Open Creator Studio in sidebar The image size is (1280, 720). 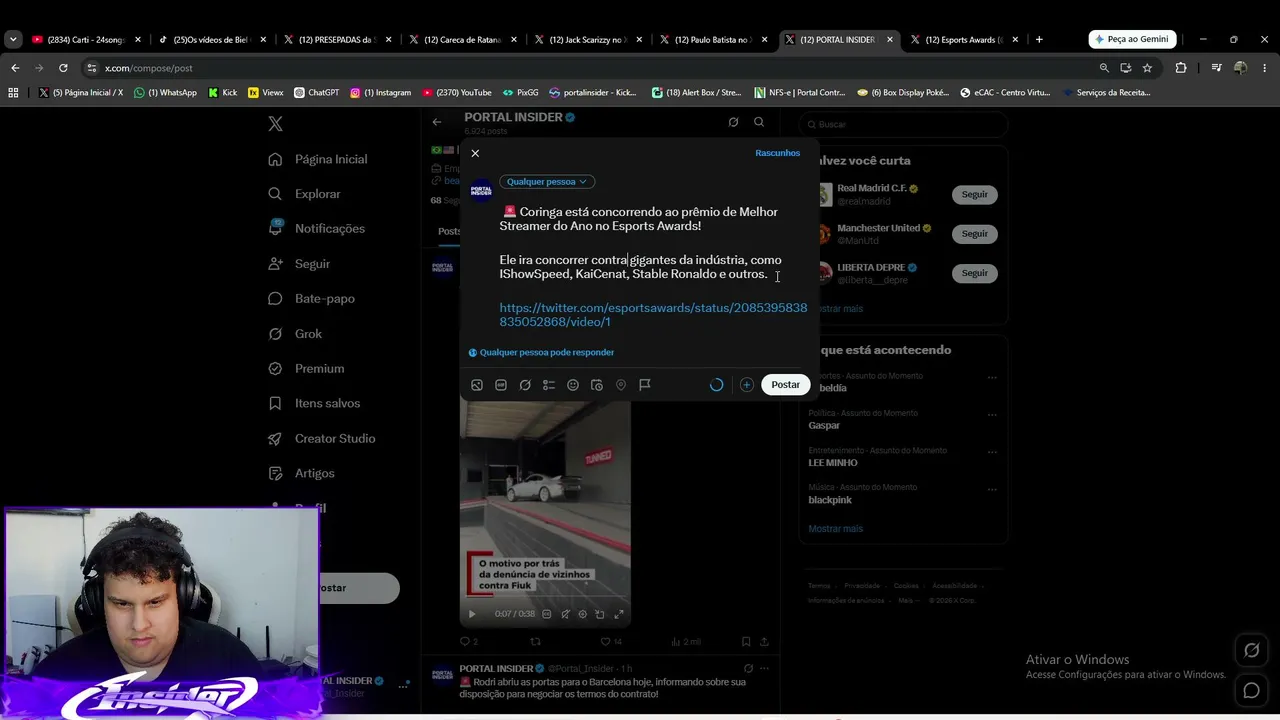322,439
